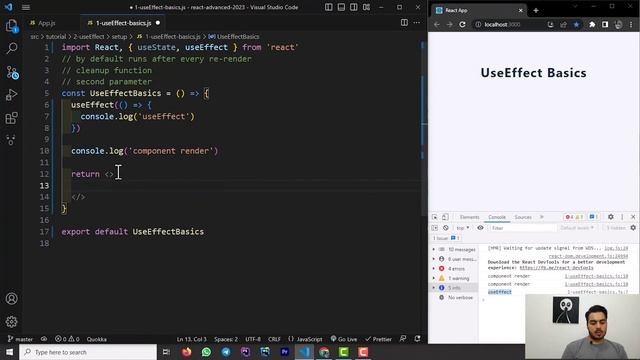Open the Search view in activity bar

(x=11, y=48)
